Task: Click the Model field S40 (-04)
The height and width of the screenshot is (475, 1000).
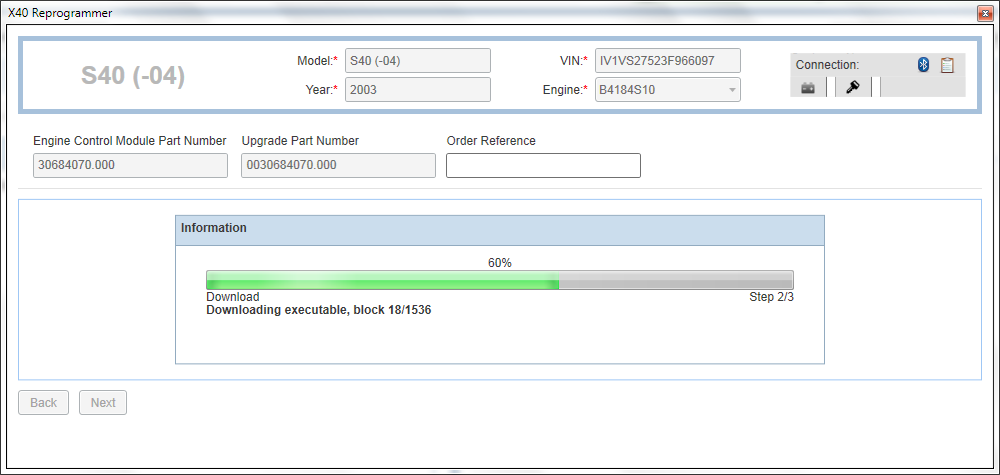Action: coord(418,61)
